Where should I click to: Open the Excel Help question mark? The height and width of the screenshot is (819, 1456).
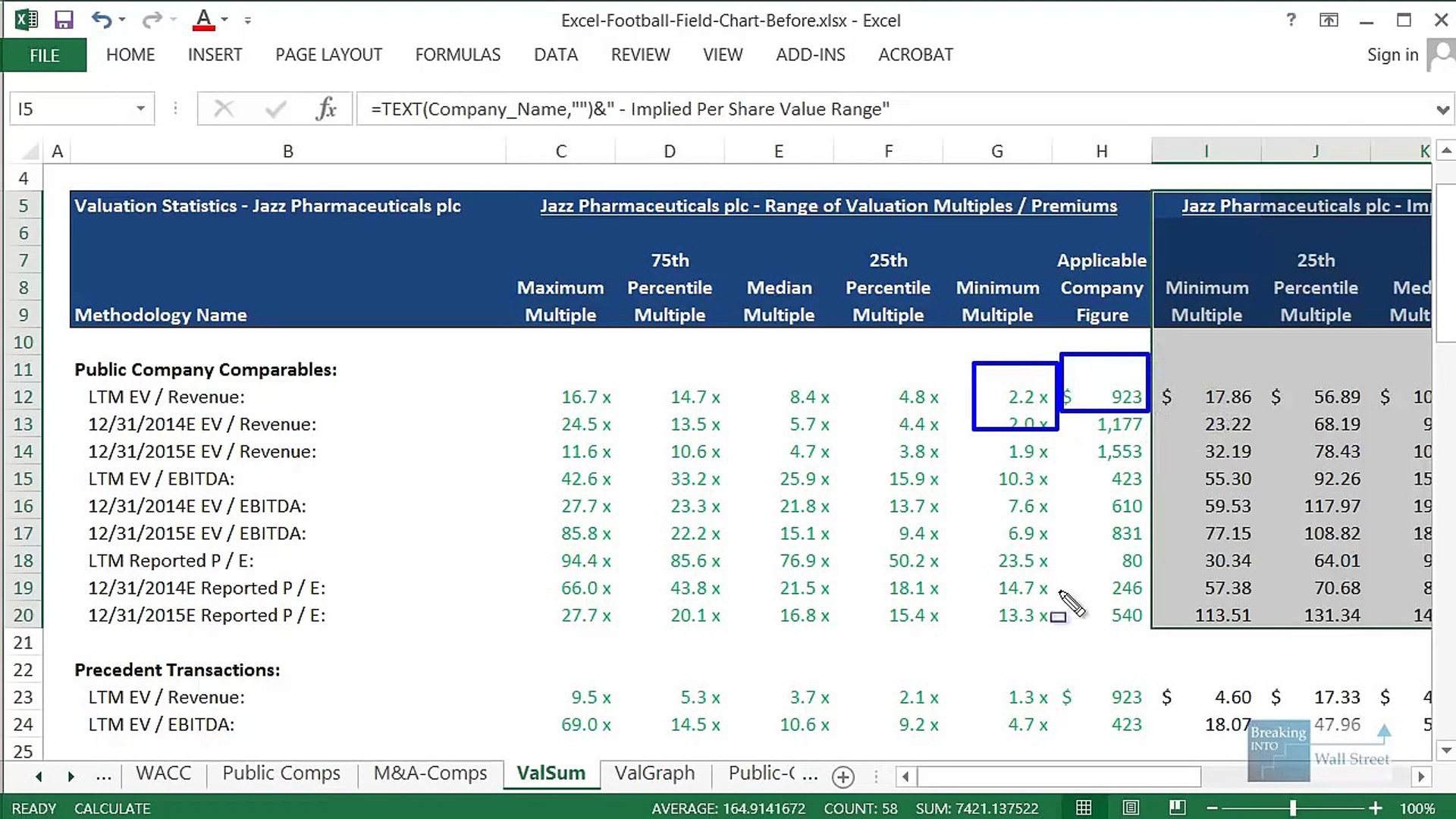[x=1291, y=20]
